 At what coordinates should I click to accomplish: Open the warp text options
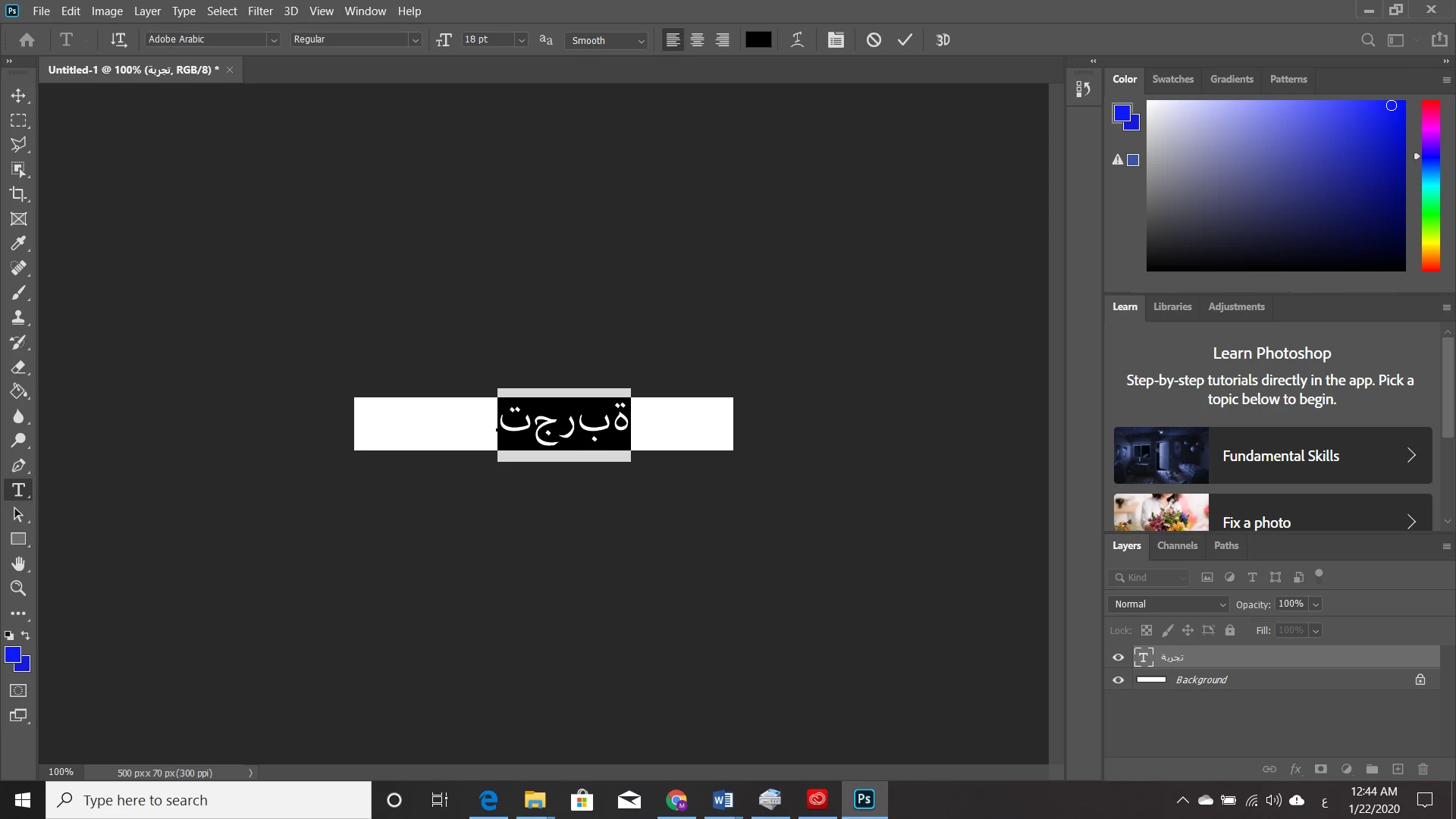(x=797, y=40)
